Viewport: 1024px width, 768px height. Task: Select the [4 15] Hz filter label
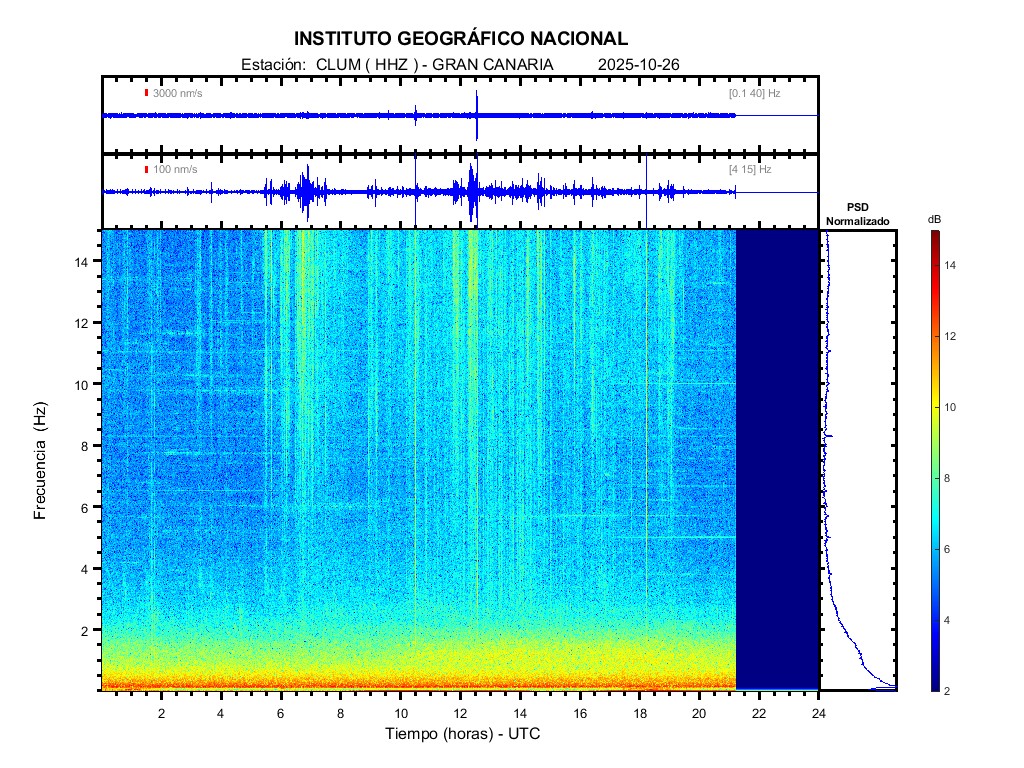pos(750,170)
